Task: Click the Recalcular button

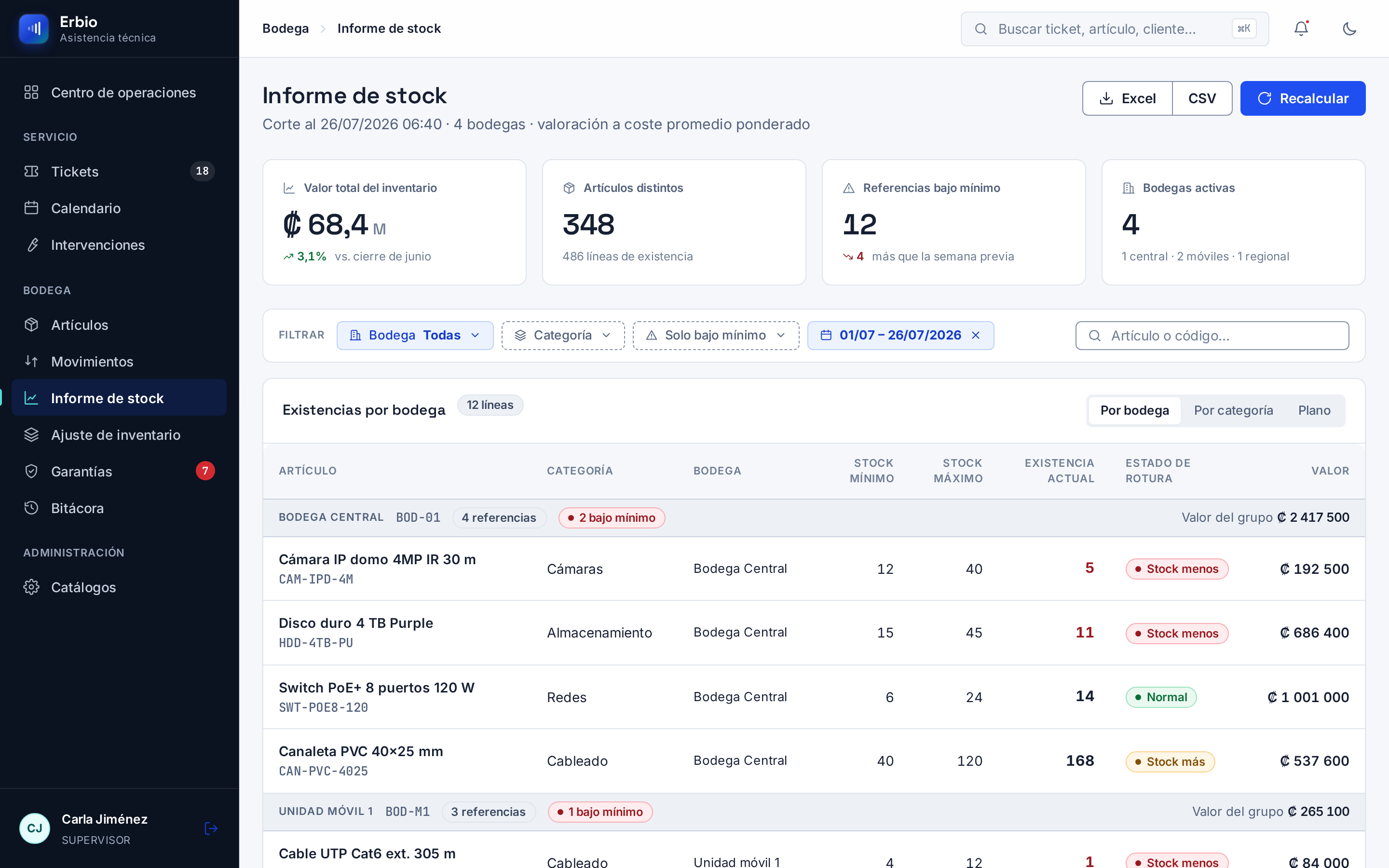Action: pos(1303,99)
